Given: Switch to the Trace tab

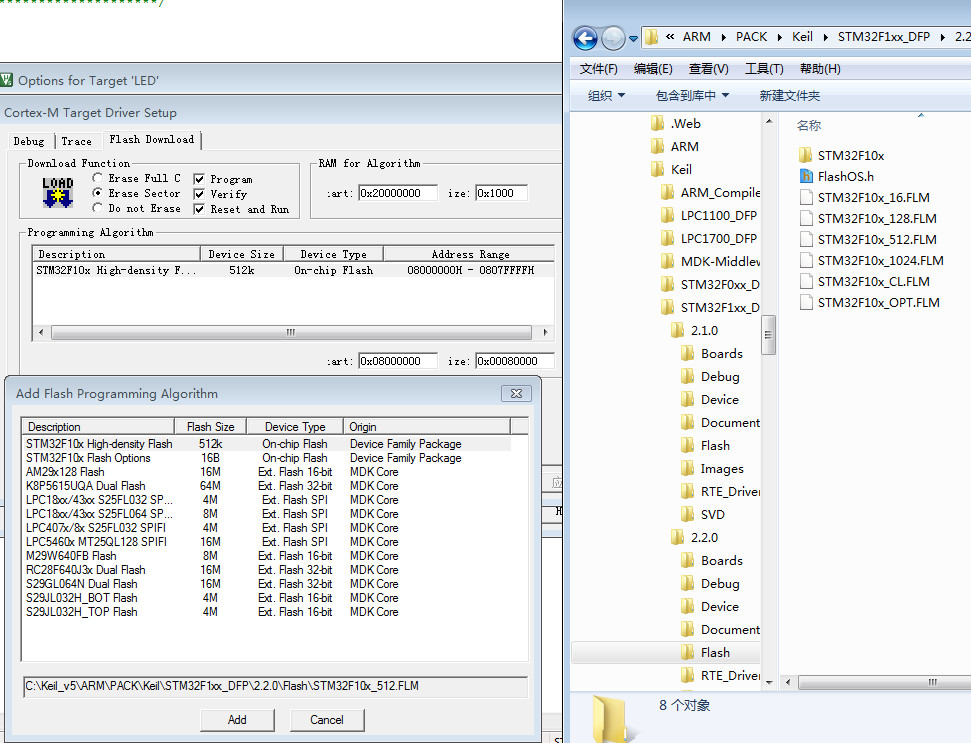Looking at the screenshot, I should pyautogui.click(x=76, y=141).
